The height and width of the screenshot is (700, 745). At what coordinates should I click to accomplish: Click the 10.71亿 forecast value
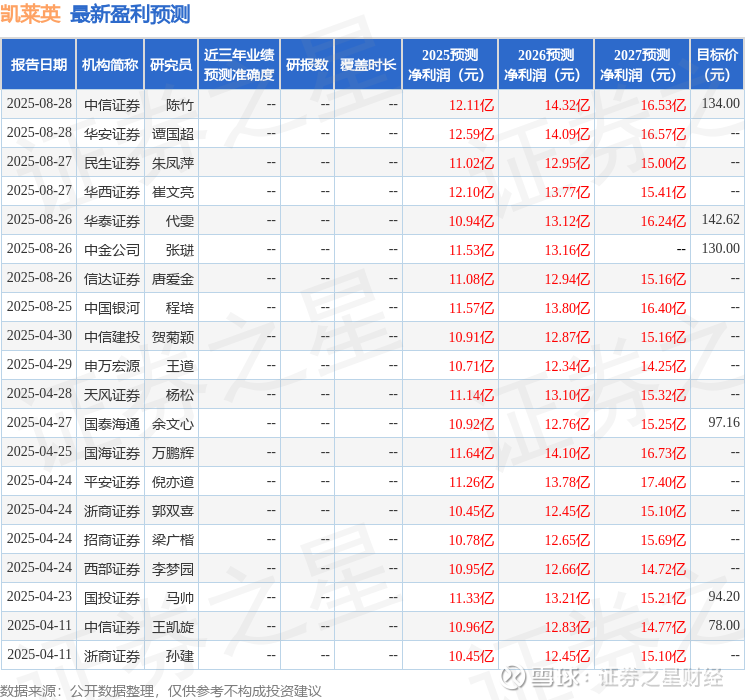pos(471,366)
